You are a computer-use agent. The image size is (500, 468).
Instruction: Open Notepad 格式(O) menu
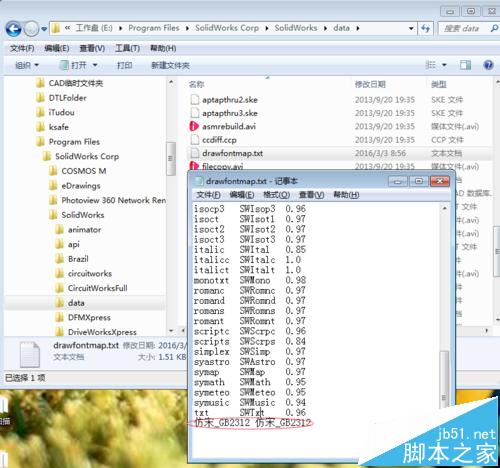[x=276, y=195]
